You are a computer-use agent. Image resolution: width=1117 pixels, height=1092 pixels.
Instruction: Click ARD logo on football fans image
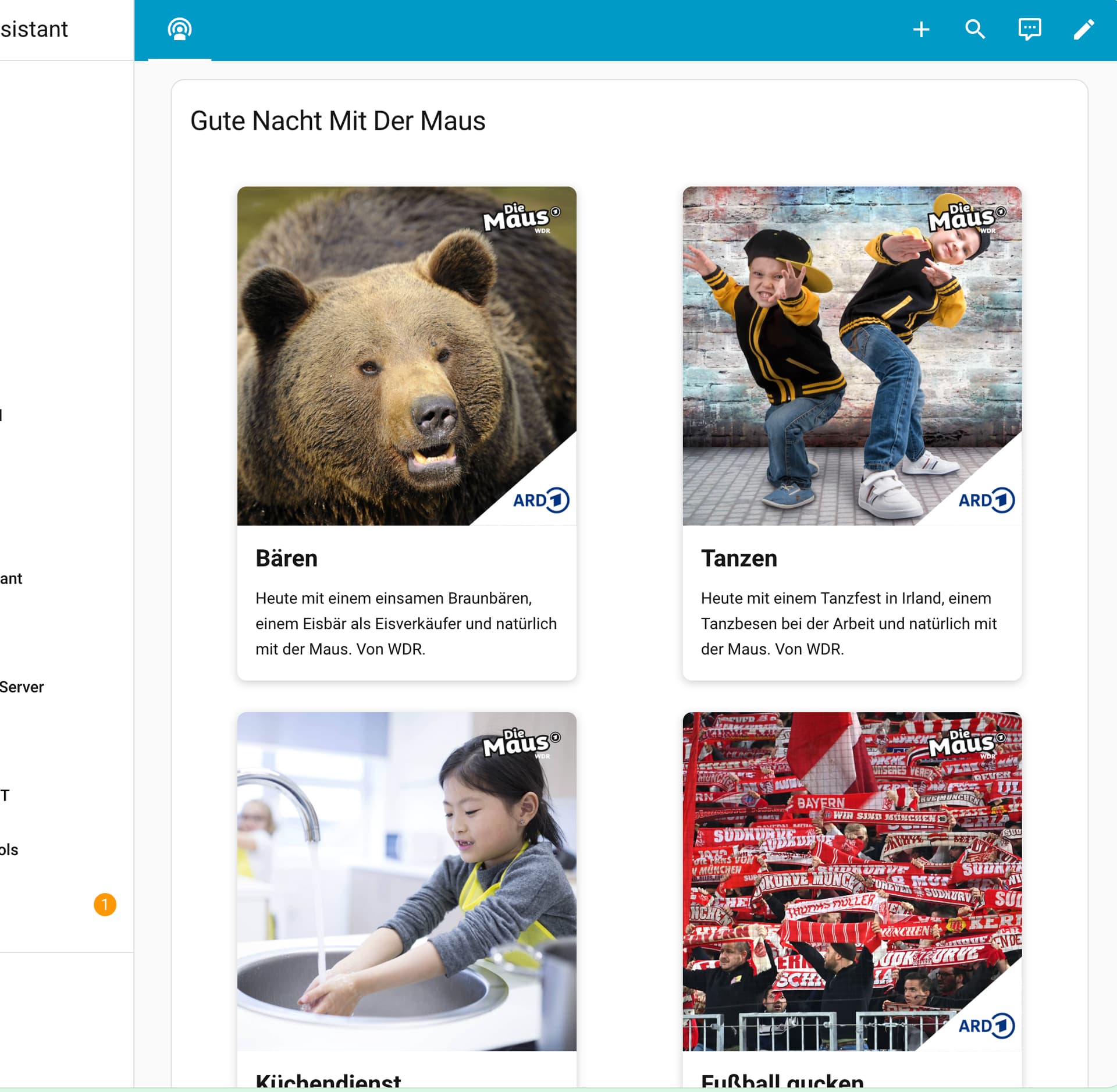[x=986, y=1026]
